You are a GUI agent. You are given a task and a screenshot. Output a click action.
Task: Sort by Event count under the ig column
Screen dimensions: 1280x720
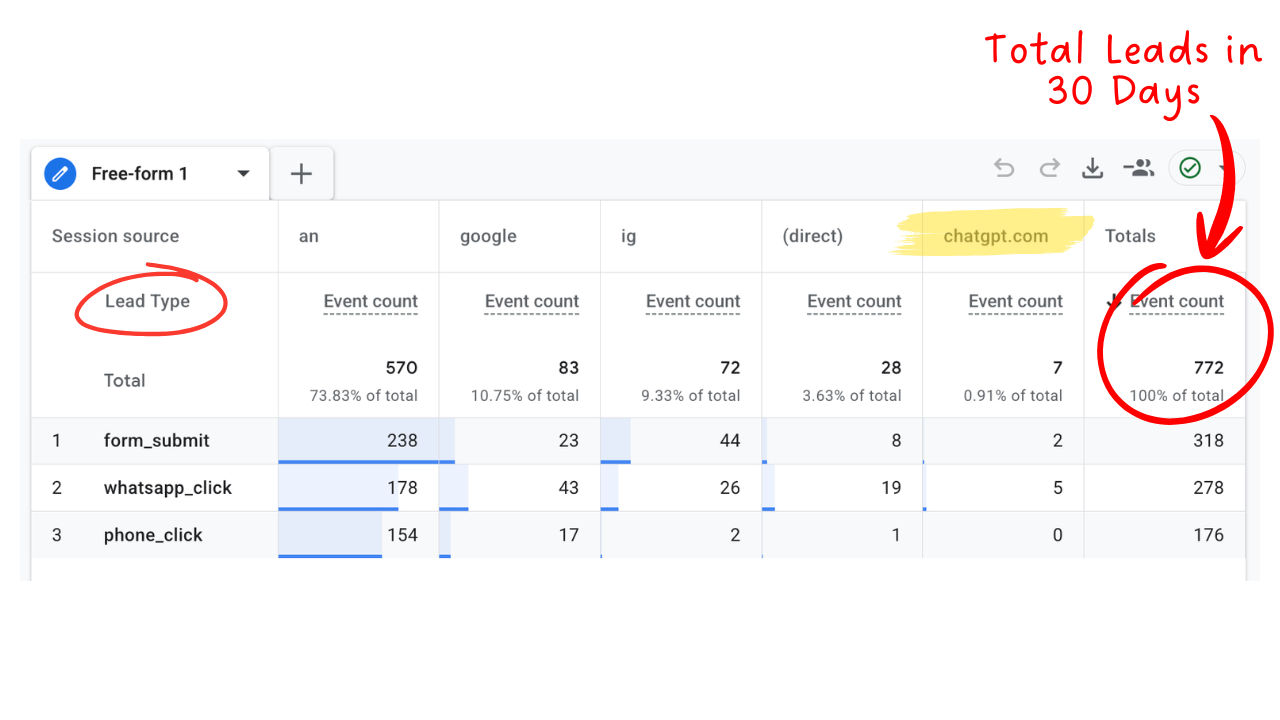pos(693,302)
